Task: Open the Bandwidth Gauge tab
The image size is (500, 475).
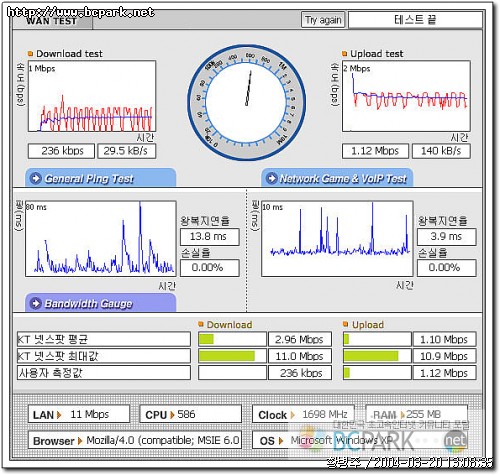Action: [x=101, y=303]
